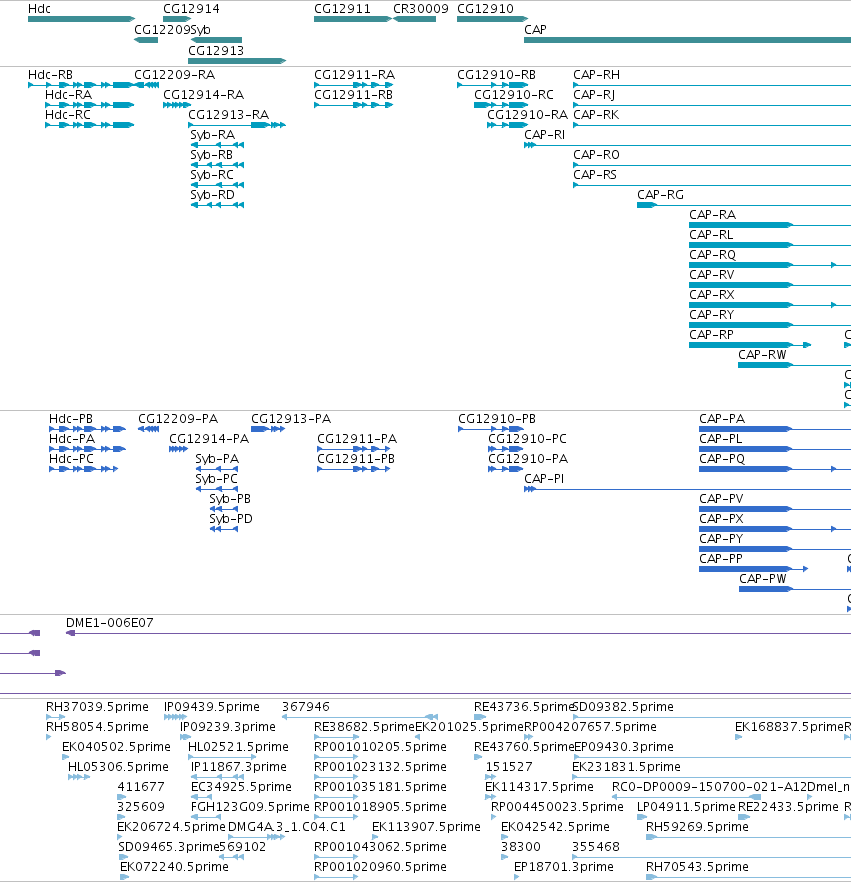Select transcript CAP-RO
This screenshot has width=851, height=882.
pos(712,165)
